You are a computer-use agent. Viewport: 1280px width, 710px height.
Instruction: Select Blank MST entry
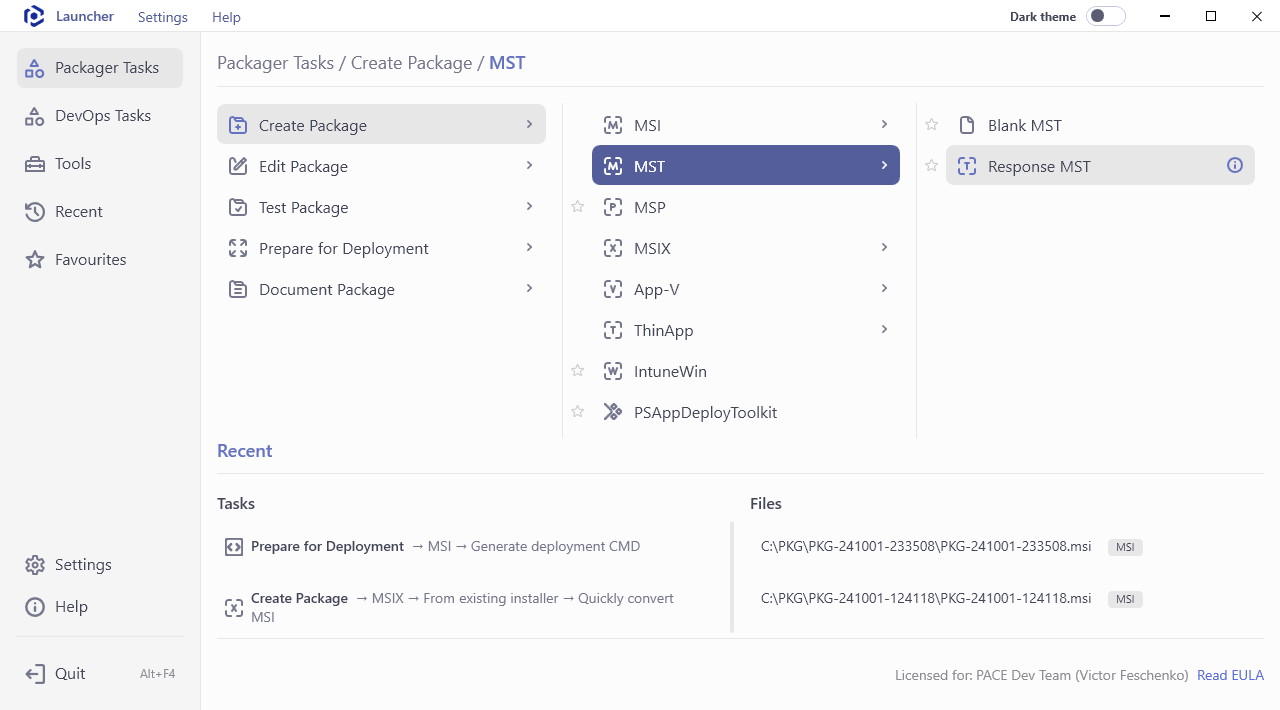click(x=1100, y=125)
